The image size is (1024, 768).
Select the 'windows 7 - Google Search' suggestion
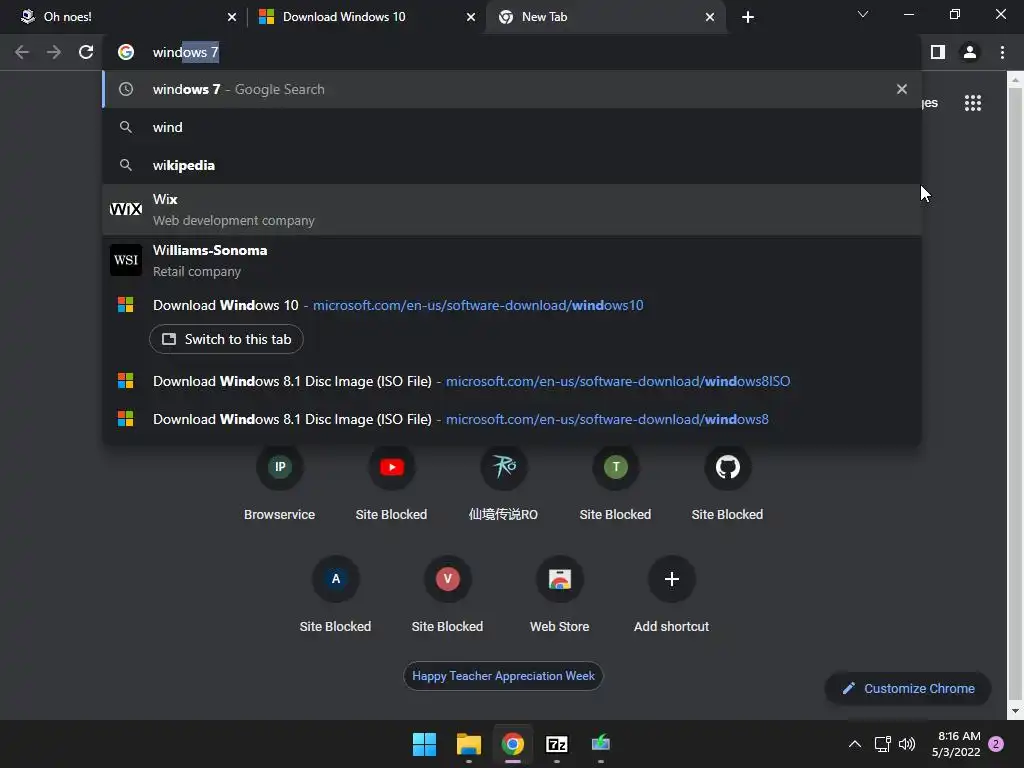[x=512, y=89]
